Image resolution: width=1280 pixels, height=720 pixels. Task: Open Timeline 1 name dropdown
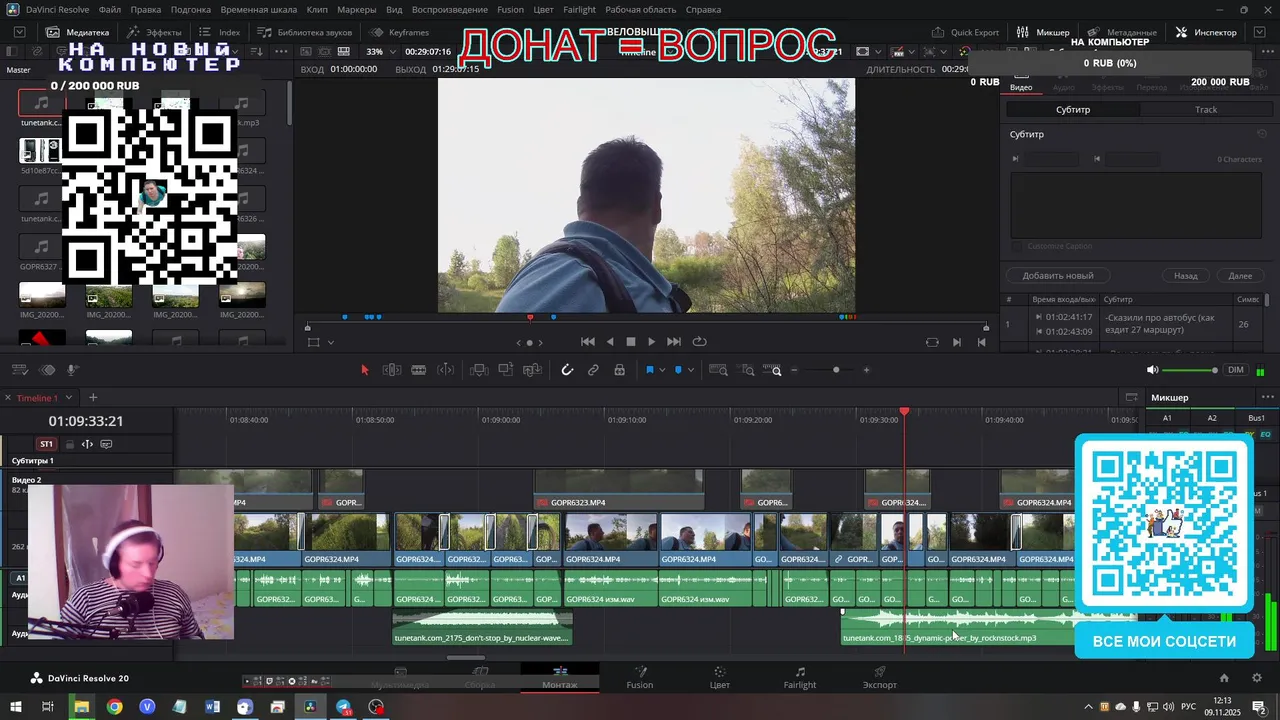(67, 398)
